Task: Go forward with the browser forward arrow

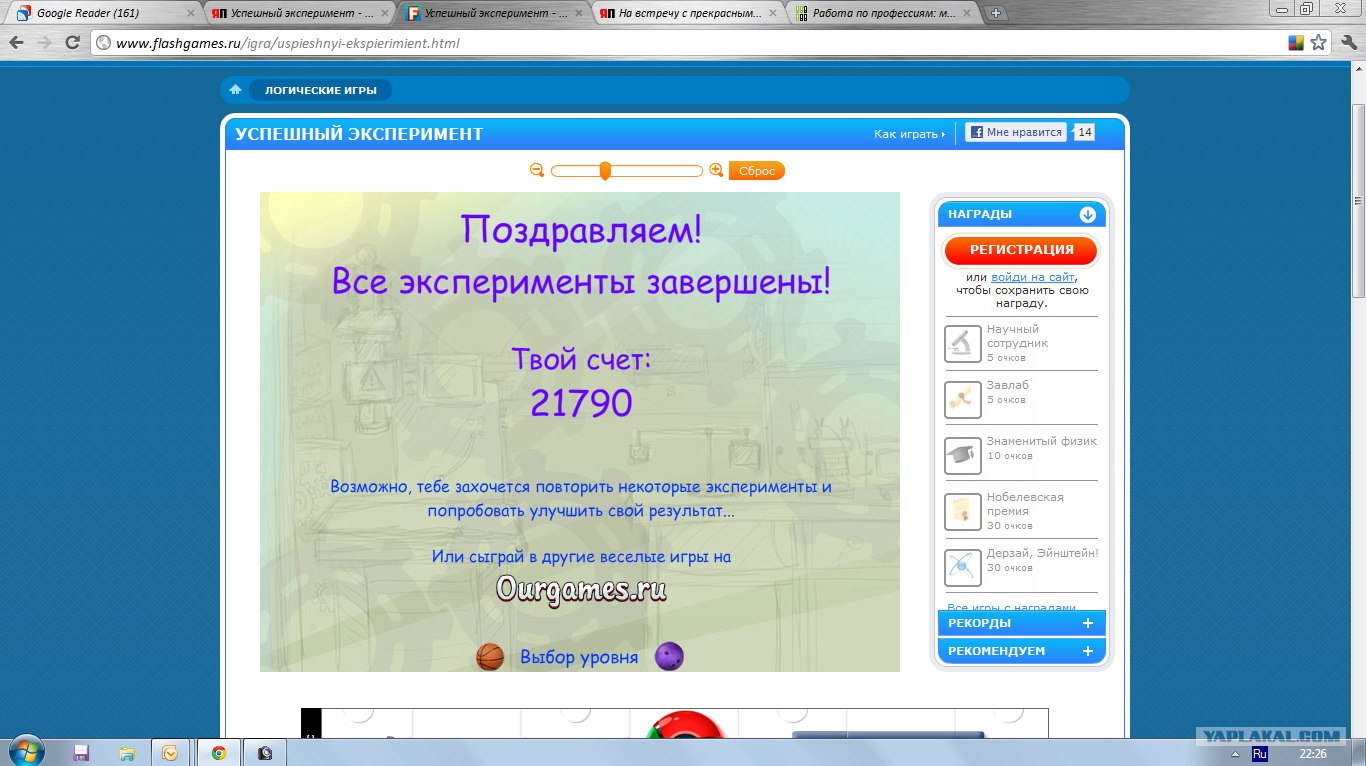Action: tap(44, 43)
